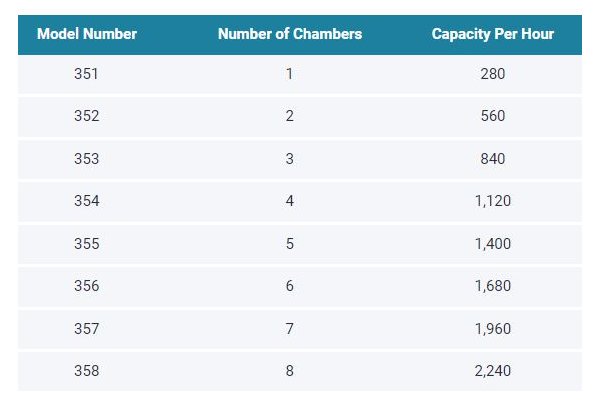Click the 840 capacity value
The image size is (600, 400).
click(492, 159)
